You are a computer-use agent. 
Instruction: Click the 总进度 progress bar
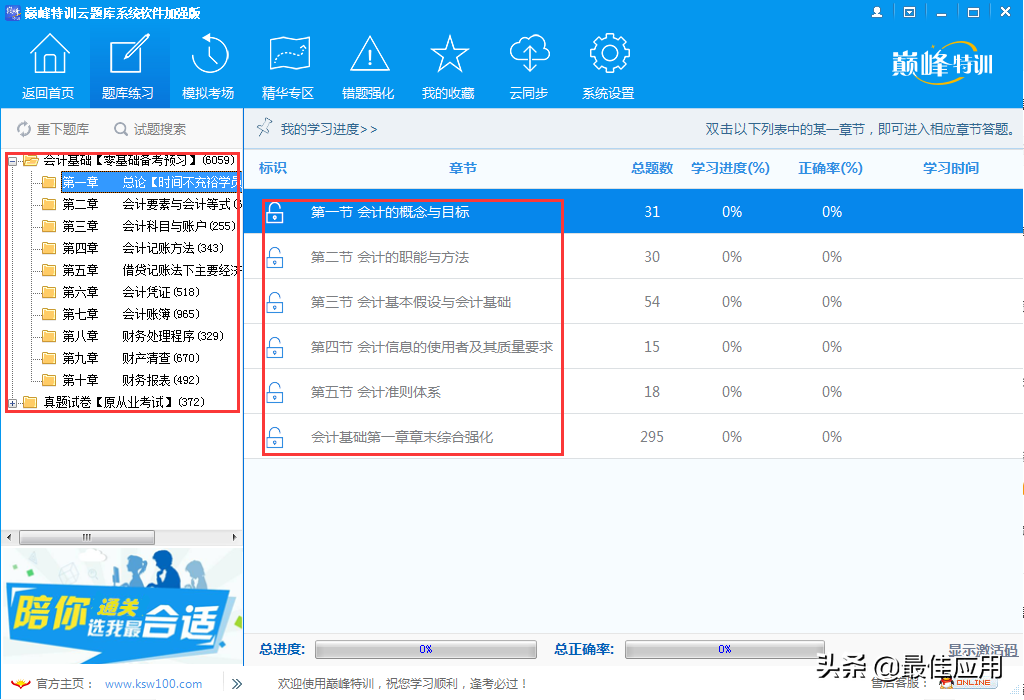coord(426,650)
